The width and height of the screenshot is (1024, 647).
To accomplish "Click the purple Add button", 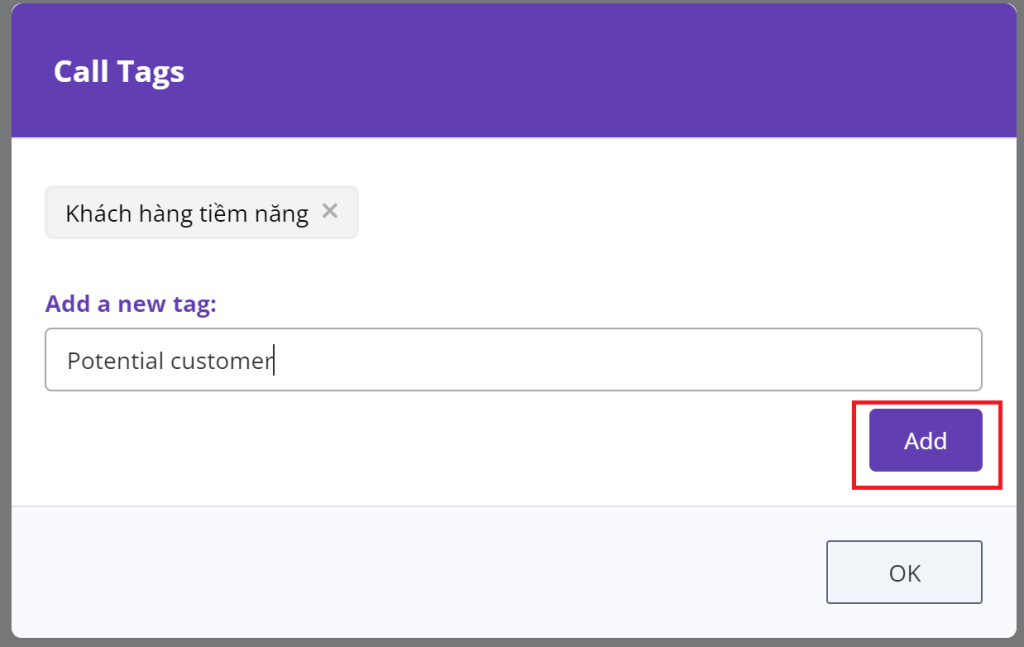I will [925, 440].
